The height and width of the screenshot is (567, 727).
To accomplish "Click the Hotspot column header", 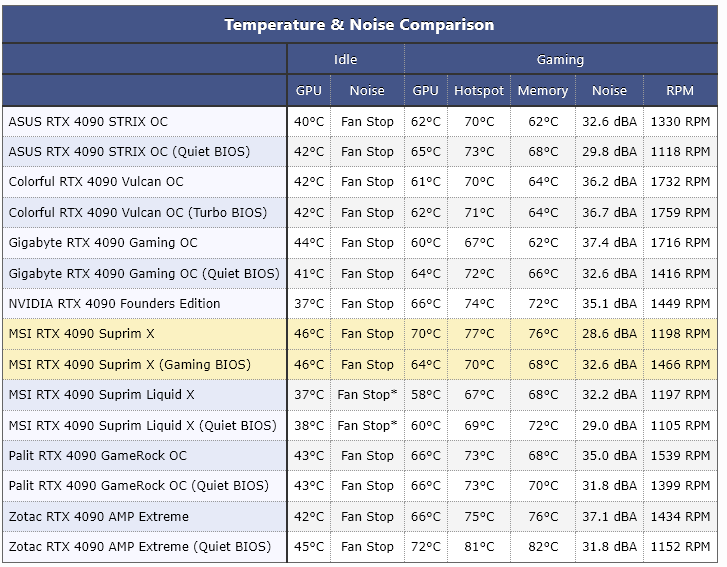I will [479, 91].
